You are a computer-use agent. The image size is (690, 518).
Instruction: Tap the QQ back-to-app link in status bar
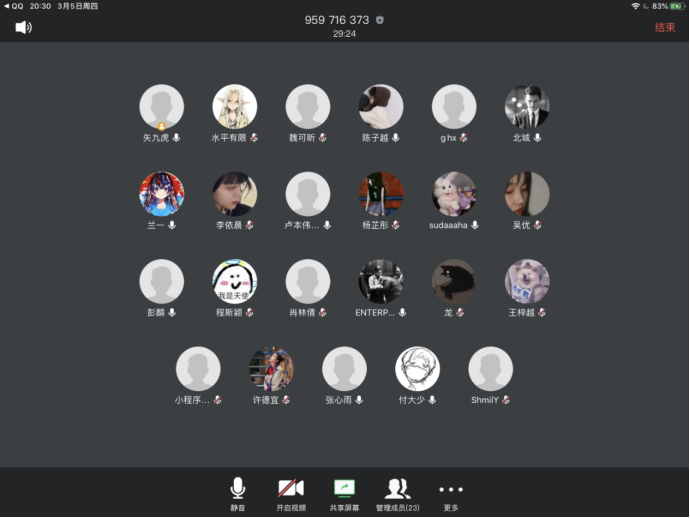[x=14, y=6]
